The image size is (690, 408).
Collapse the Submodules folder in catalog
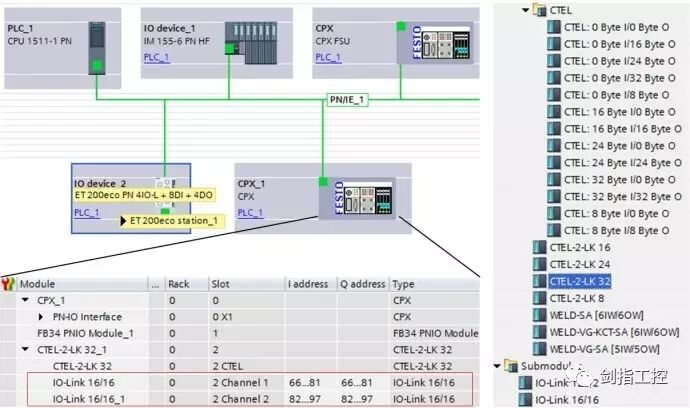pos(497,366)
